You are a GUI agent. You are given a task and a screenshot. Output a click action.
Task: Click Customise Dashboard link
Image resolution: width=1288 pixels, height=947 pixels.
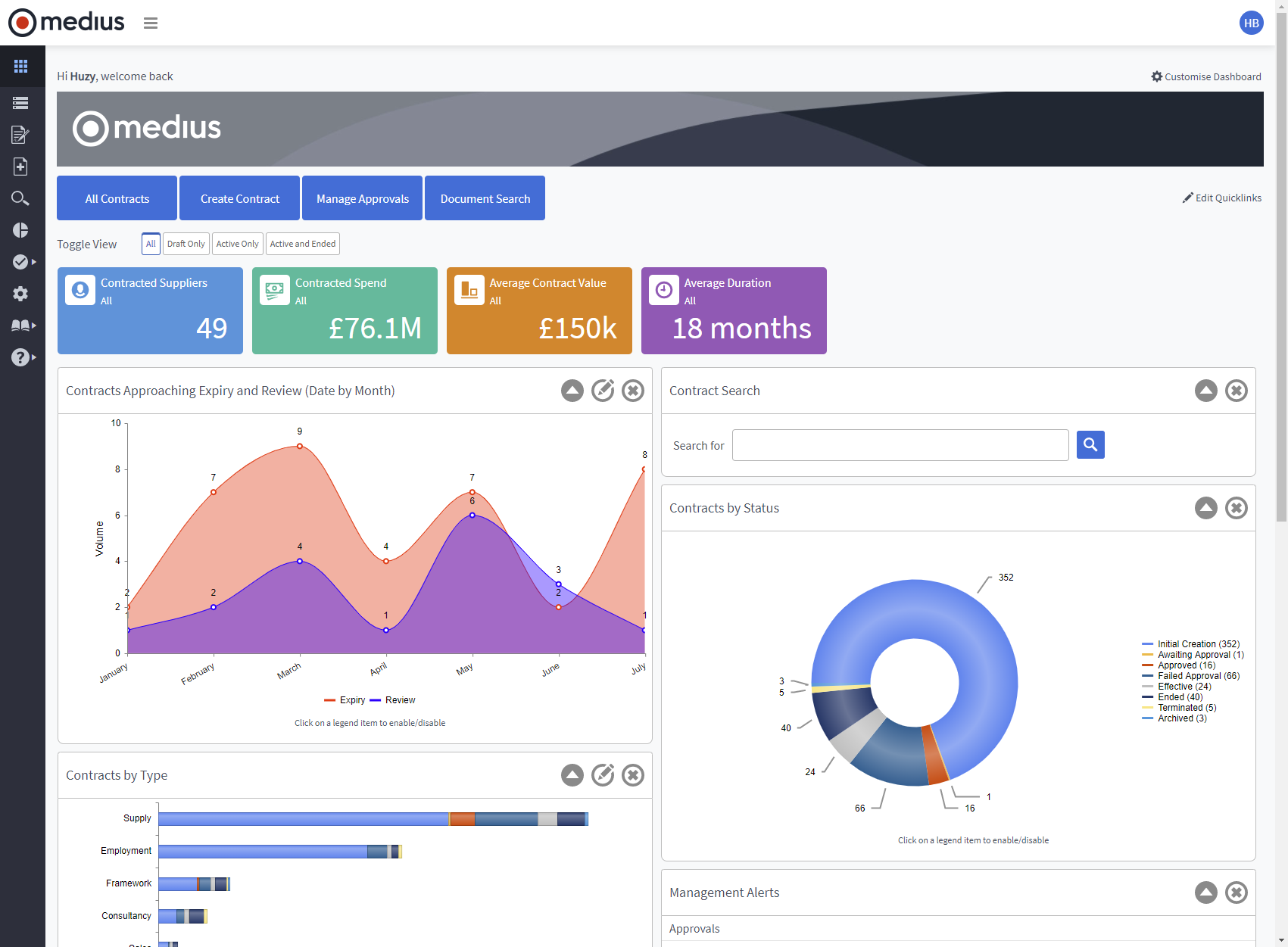(1206, 76)
